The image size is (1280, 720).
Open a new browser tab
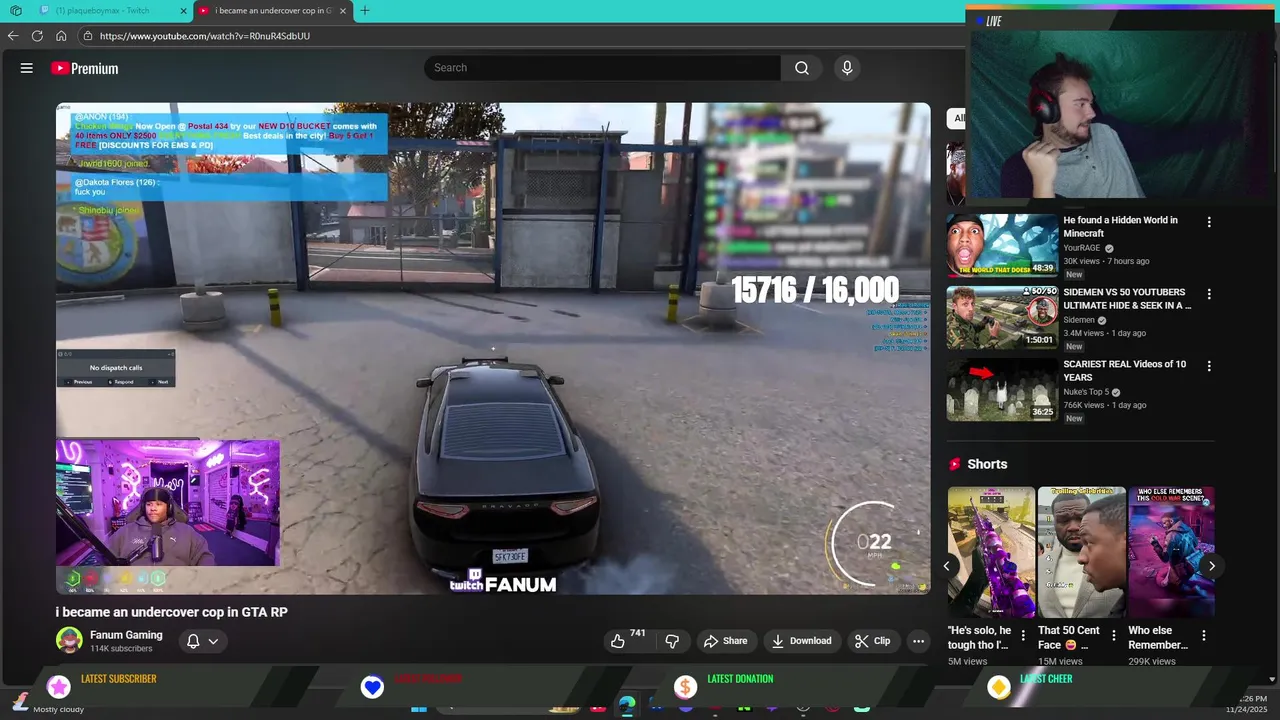coord(365,11)
